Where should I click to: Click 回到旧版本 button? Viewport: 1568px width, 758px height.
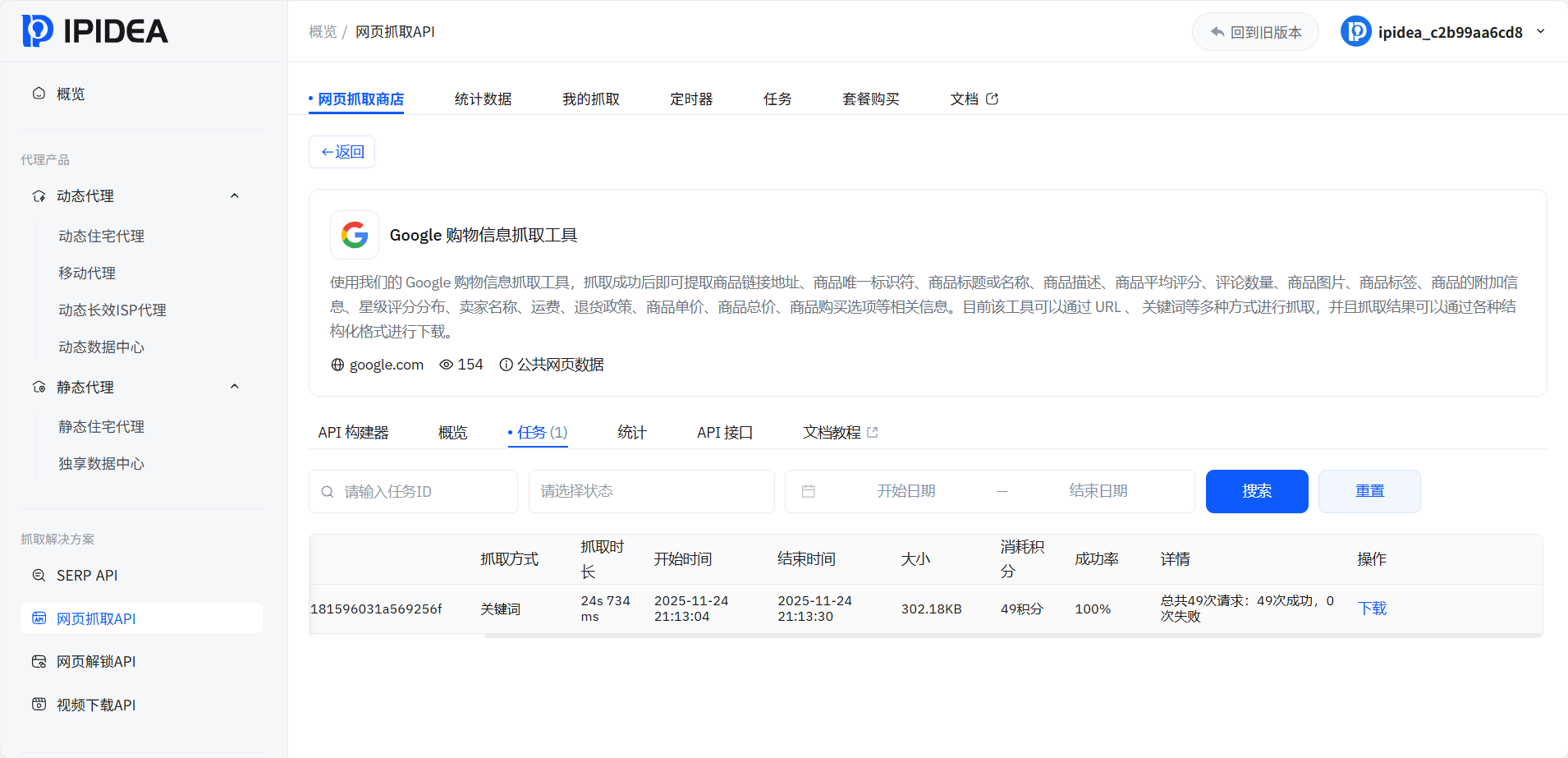tap(1255, 32)
